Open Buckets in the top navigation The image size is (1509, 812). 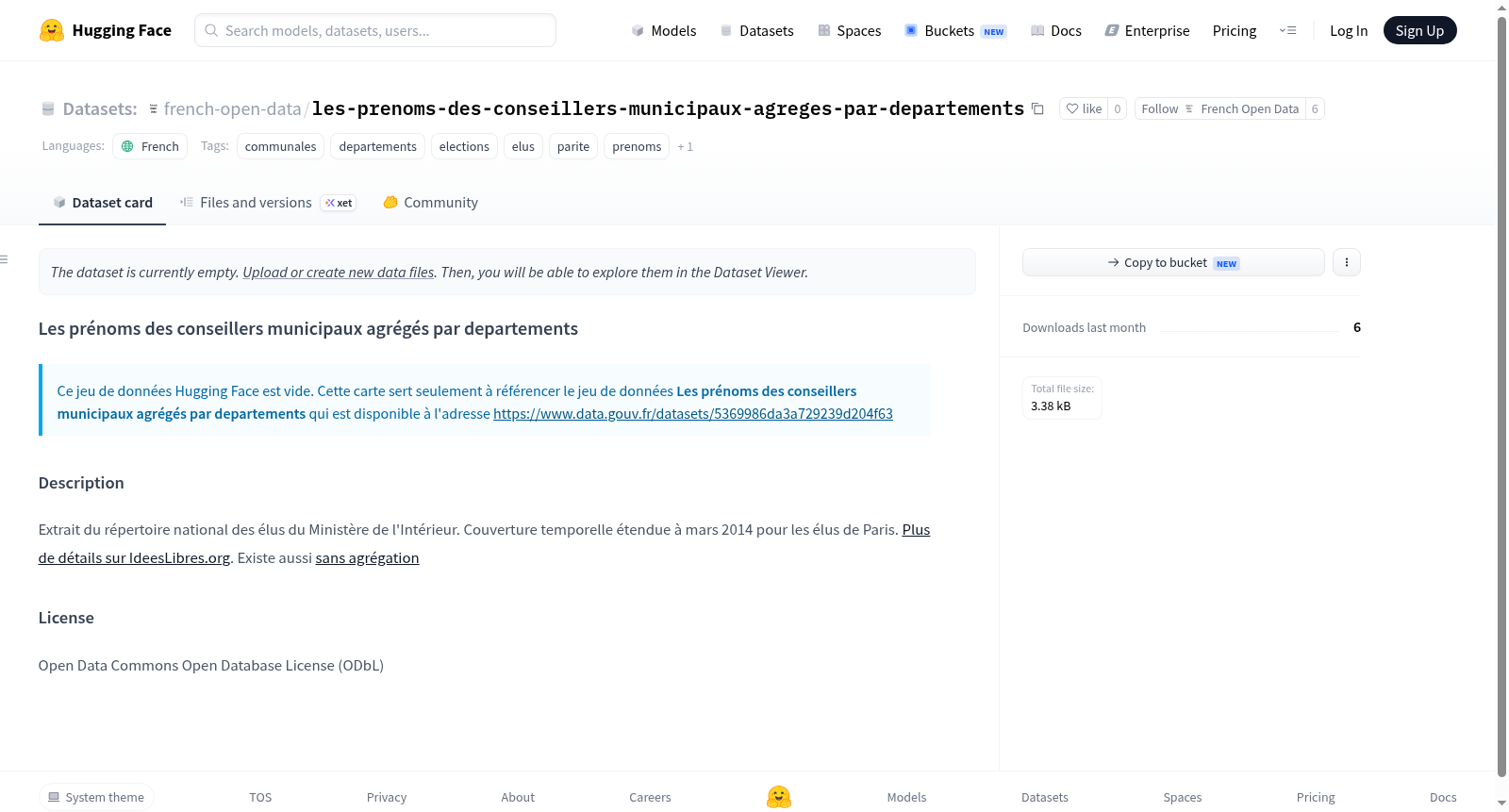(x=955, y=30)
